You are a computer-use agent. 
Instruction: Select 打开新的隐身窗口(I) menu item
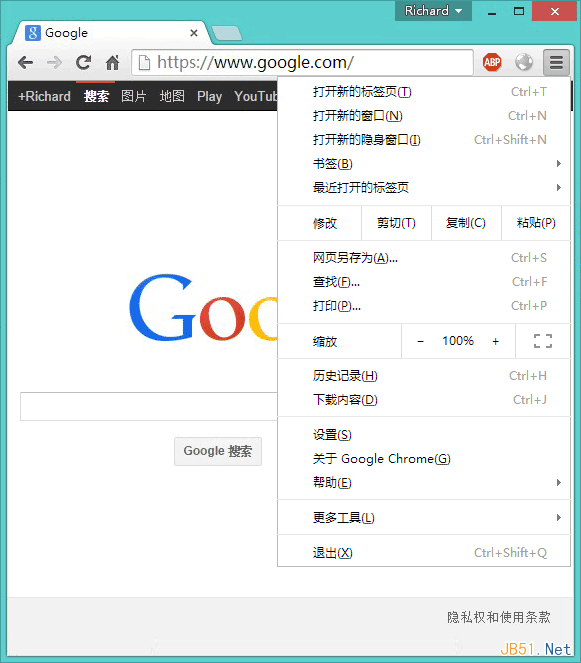[424, 140]
